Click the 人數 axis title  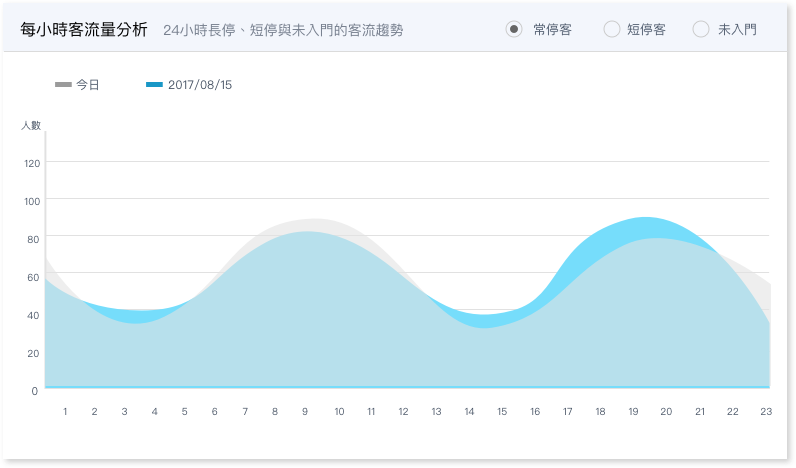click(x=31, y=125)
